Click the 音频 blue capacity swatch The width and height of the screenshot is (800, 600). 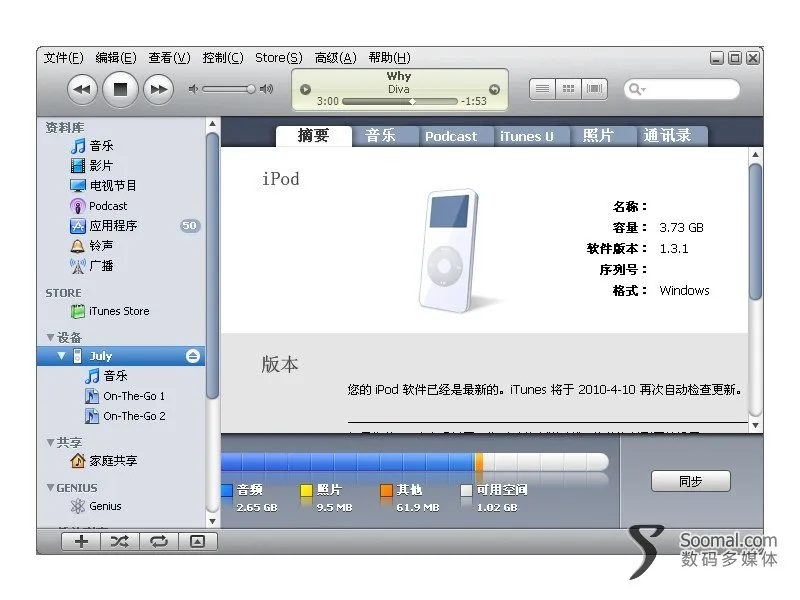click(x=227, y=490)
